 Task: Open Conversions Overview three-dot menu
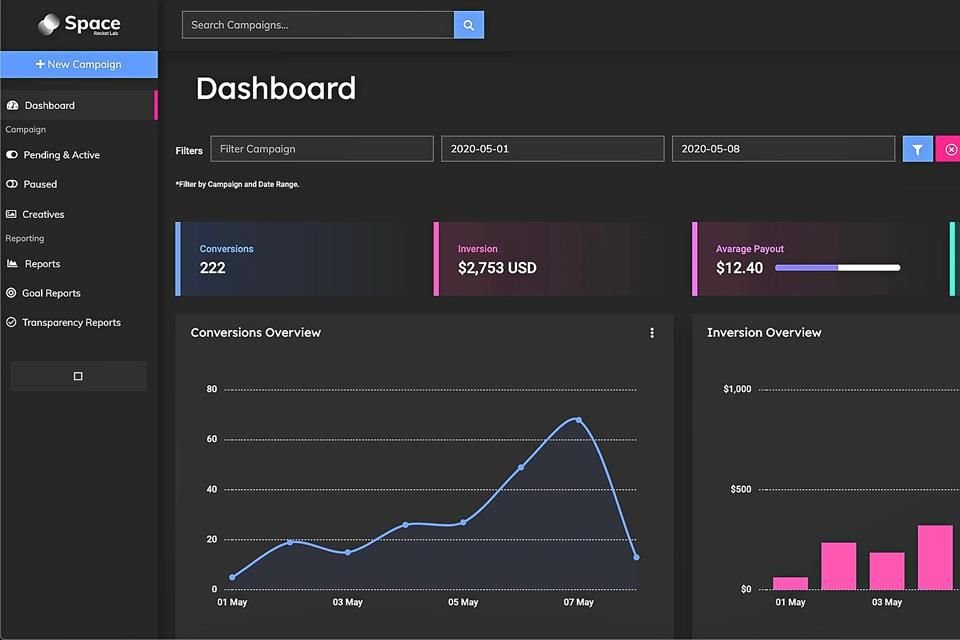652,333
